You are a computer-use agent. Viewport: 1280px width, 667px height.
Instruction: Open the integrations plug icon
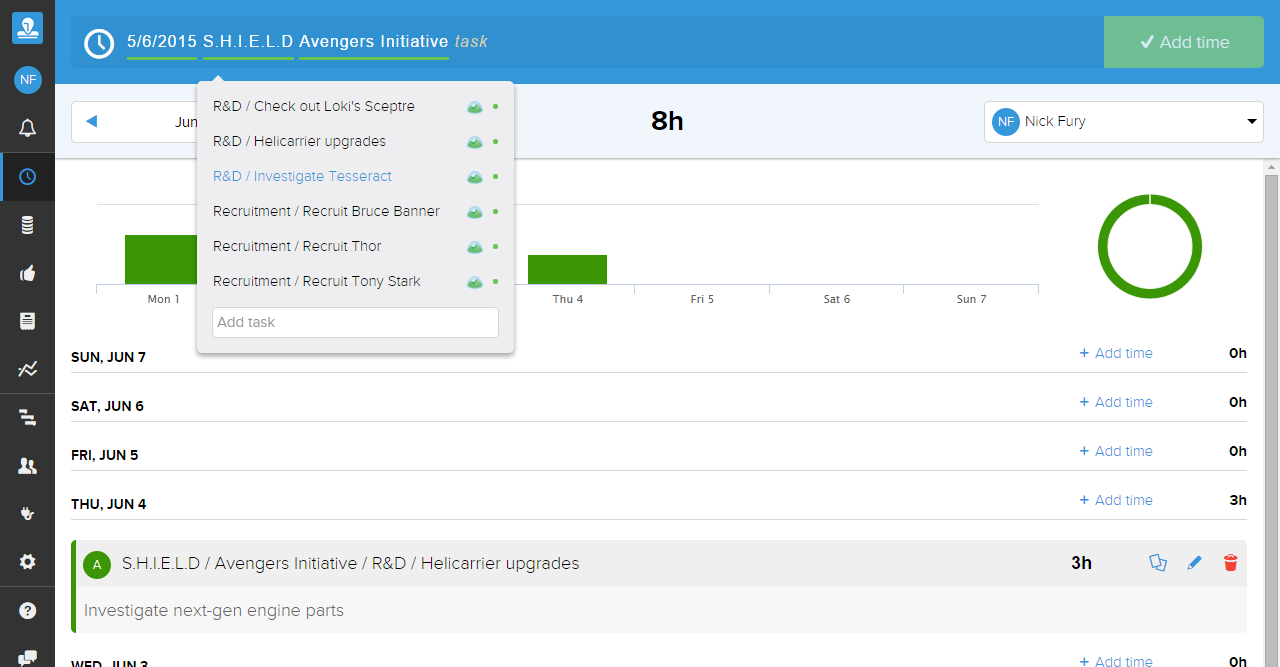pos(28,514)
